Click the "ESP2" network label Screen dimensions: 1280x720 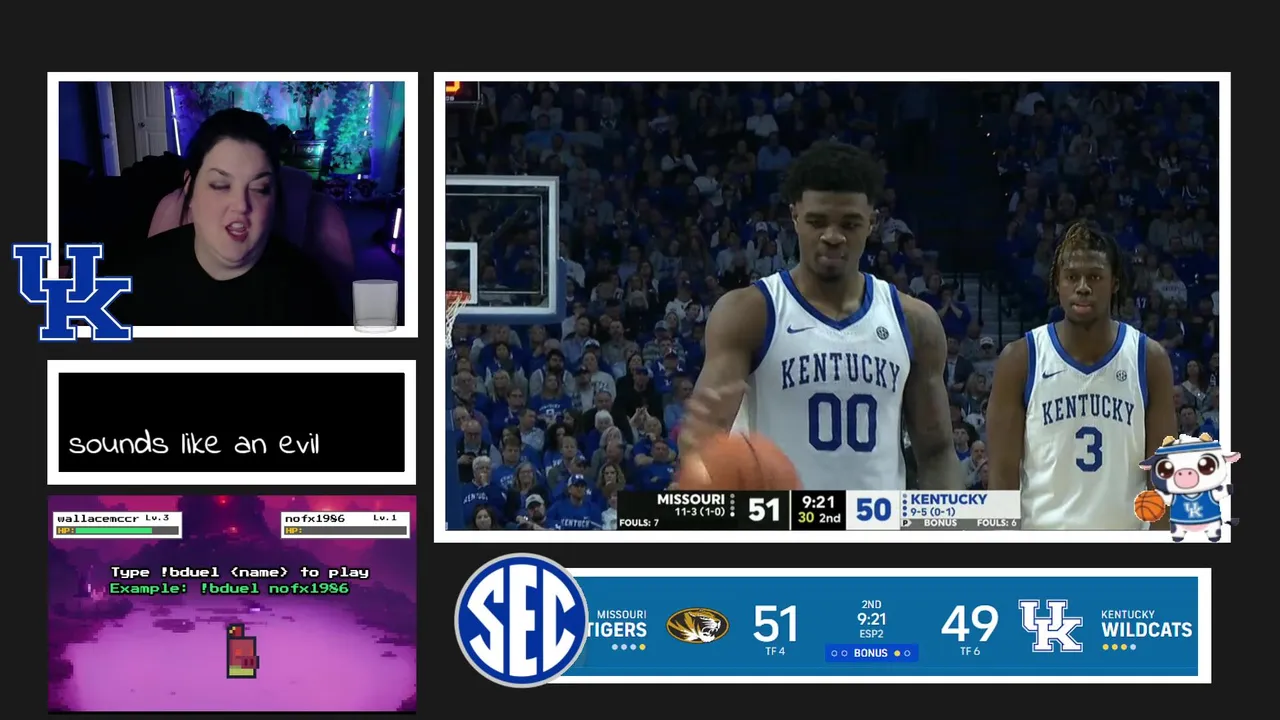pyautogui.click(x=871, y=634)
